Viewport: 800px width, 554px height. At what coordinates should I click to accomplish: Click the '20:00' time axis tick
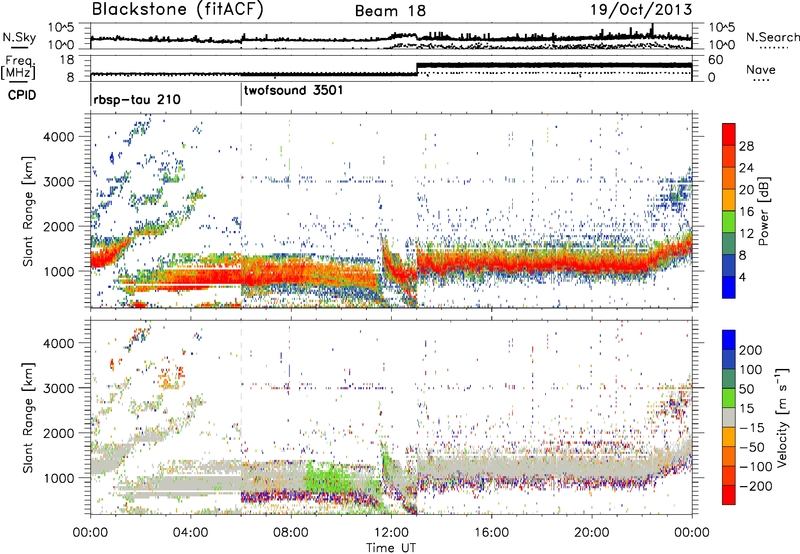591,533
